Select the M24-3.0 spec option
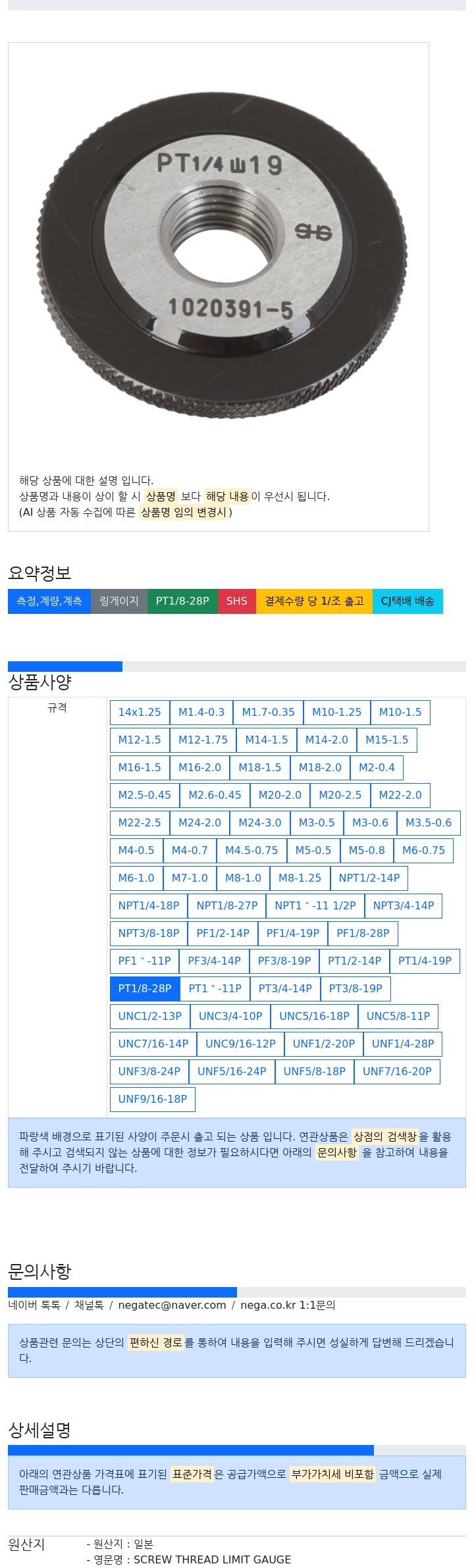Viewport: 474px width, 1568px height. pos(260,822)
